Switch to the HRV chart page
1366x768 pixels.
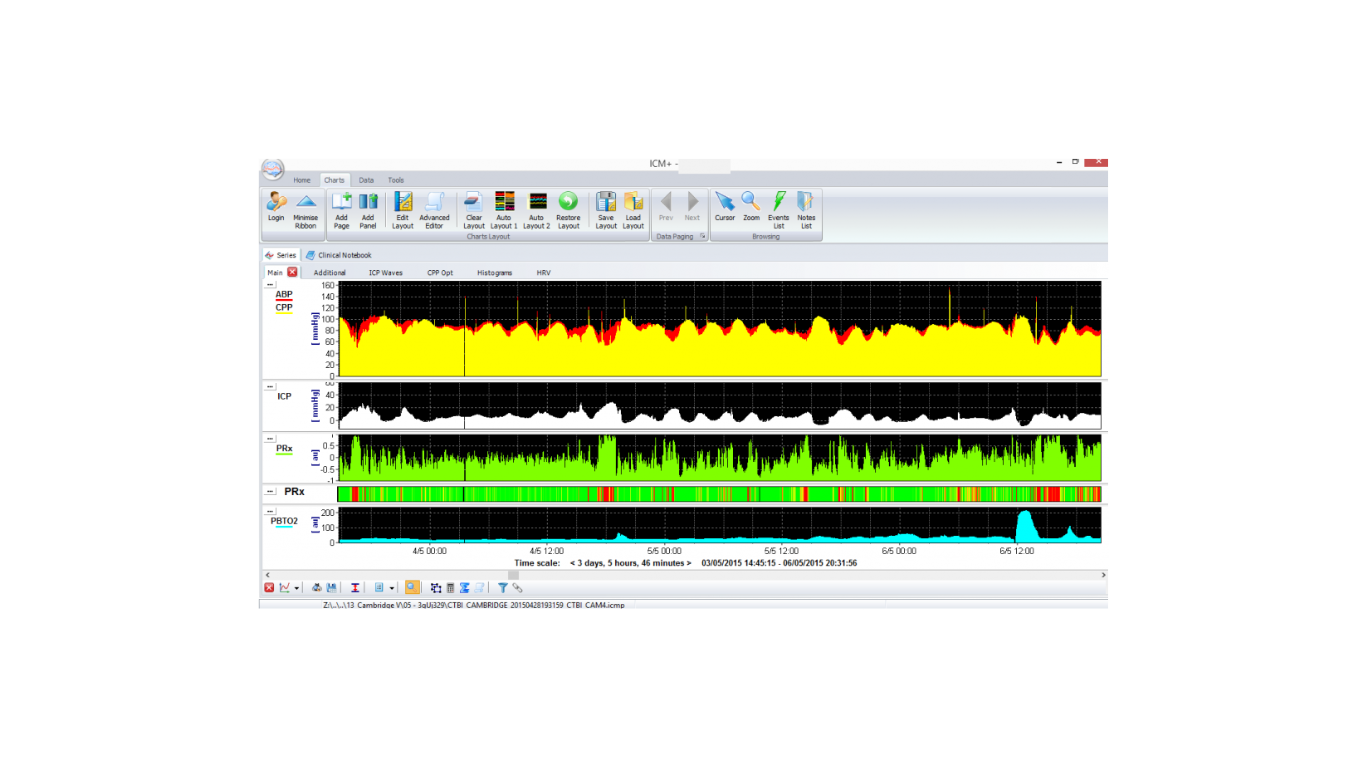pos(543,272)
